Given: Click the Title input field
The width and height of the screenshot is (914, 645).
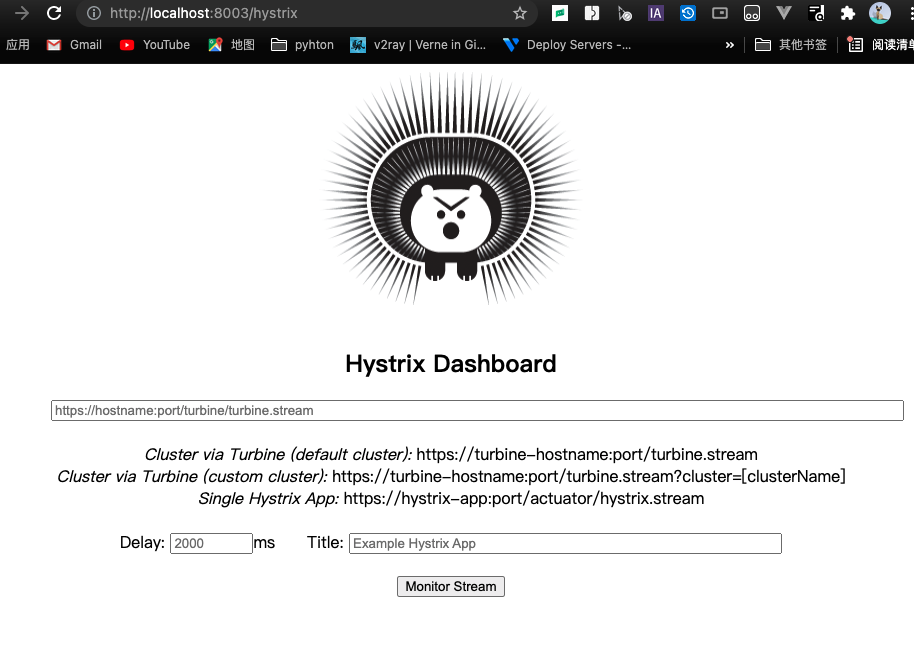Looking at the screenshot, I should (x=565, y=543).
